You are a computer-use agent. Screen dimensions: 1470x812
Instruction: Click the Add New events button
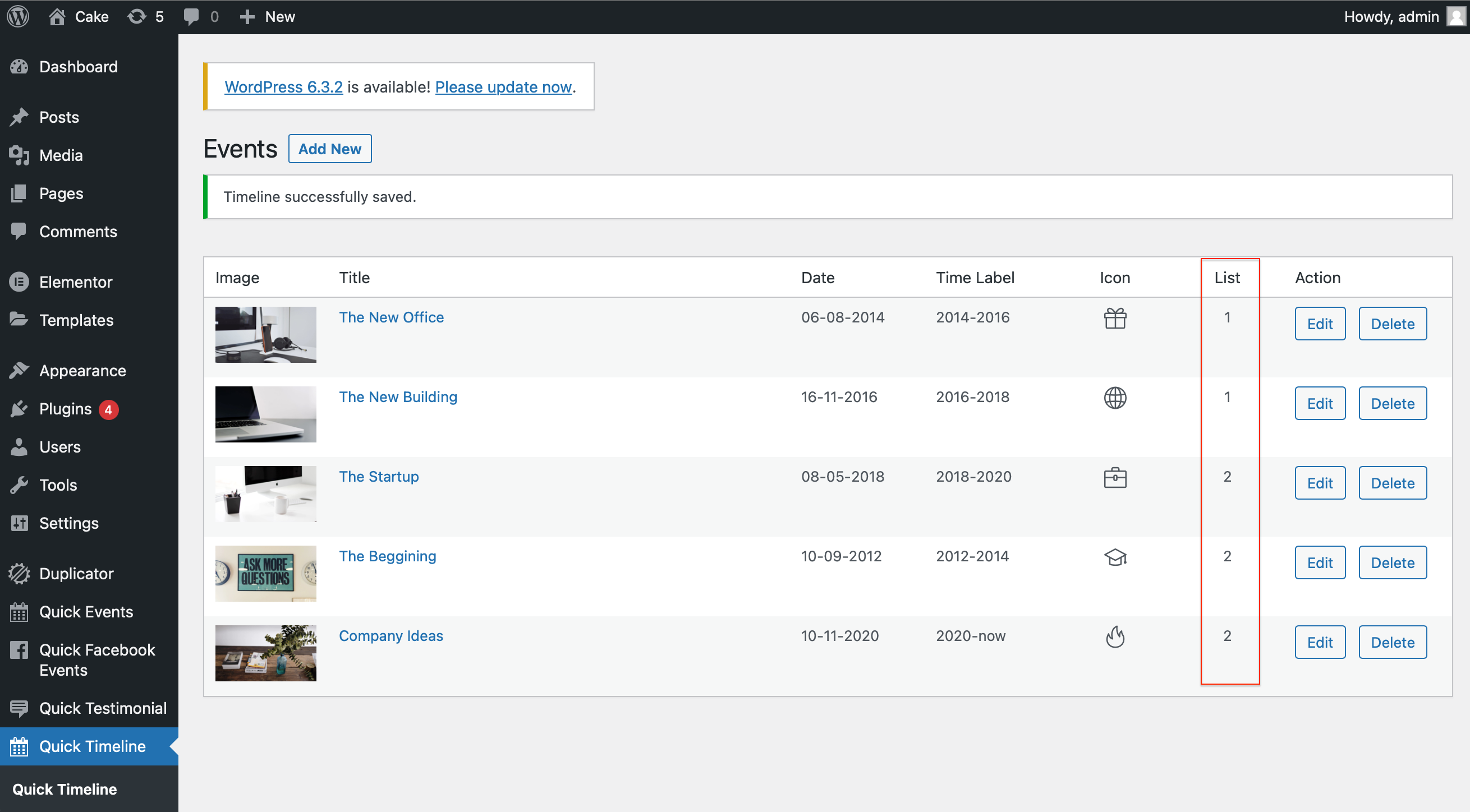pos(329,149)
